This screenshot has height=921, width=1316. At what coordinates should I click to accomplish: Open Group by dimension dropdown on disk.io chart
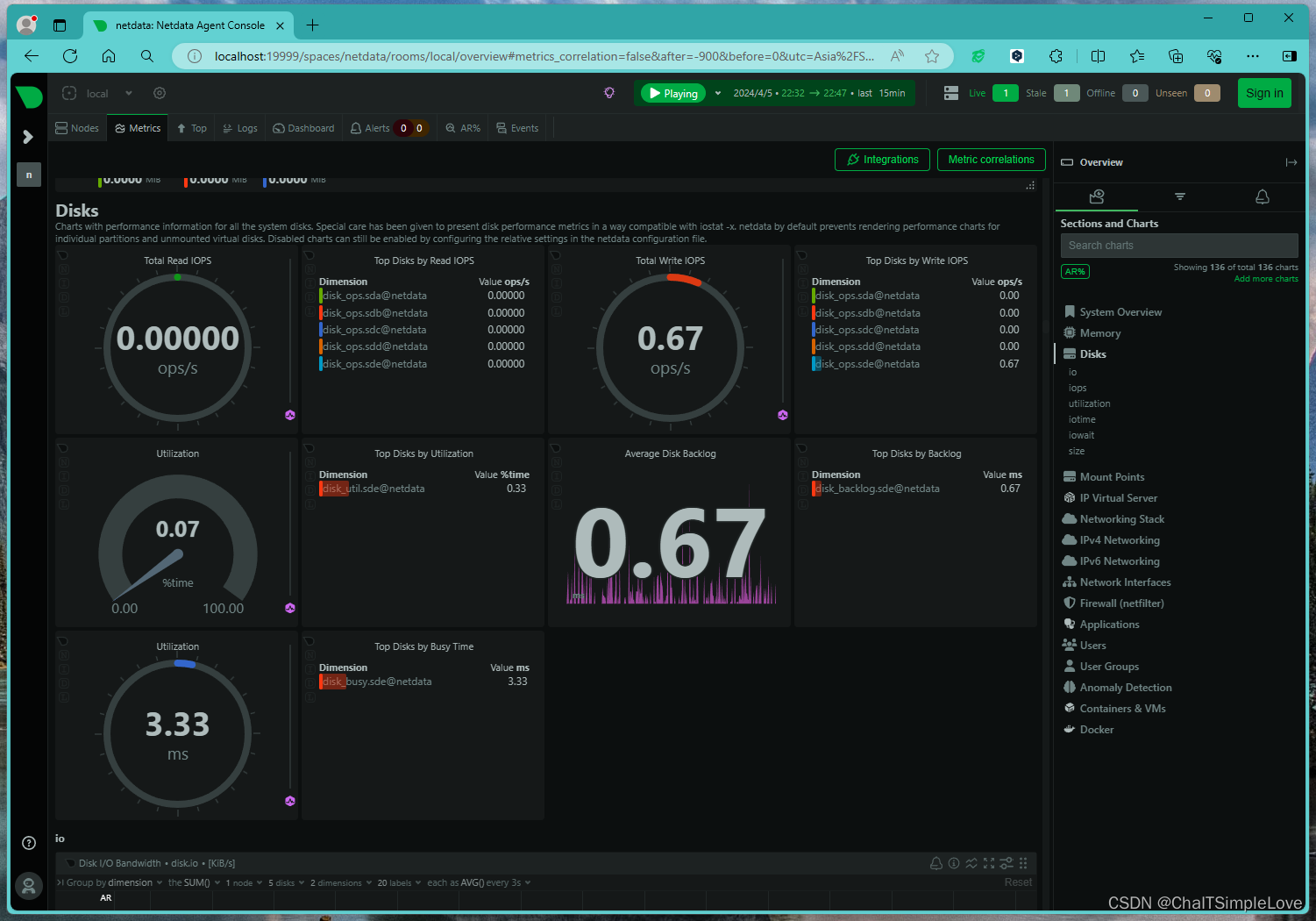115,882
